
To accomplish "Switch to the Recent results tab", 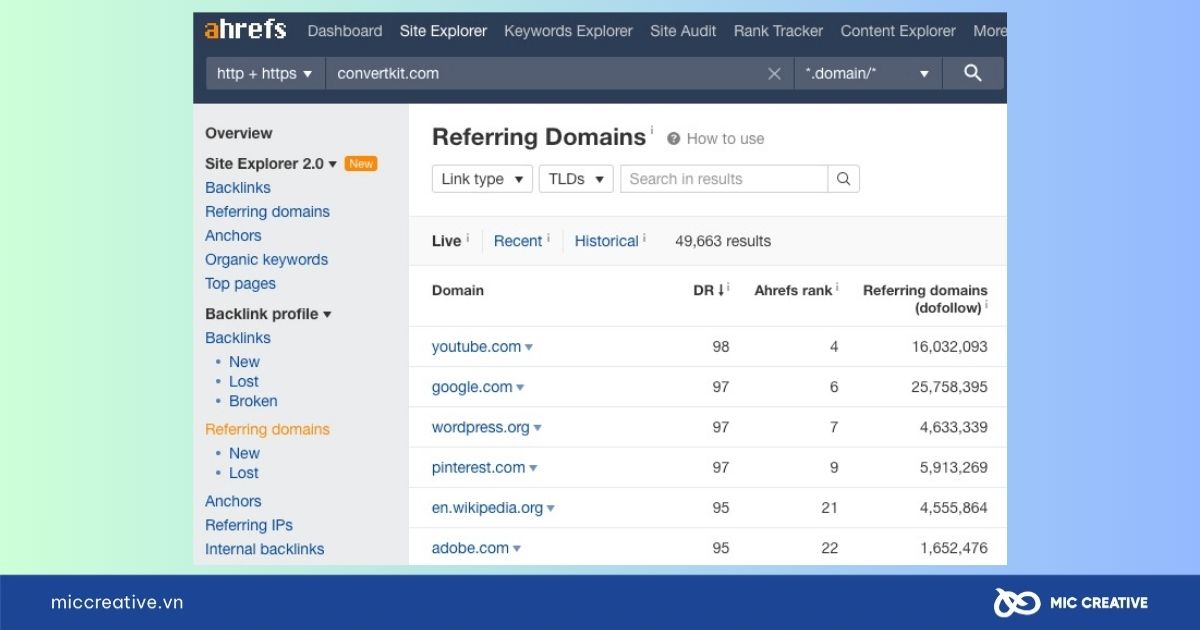I will click(x=518, y=241).
